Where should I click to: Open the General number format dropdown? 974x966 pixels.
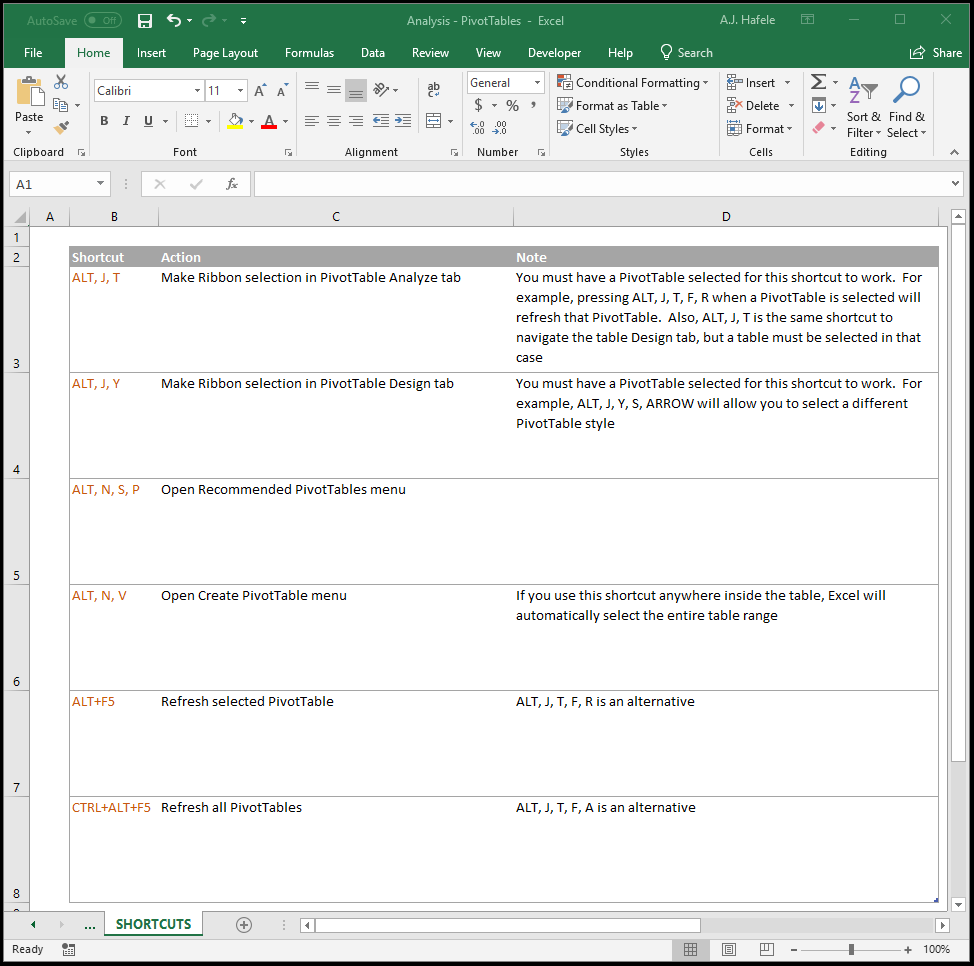tap(537, 83)
